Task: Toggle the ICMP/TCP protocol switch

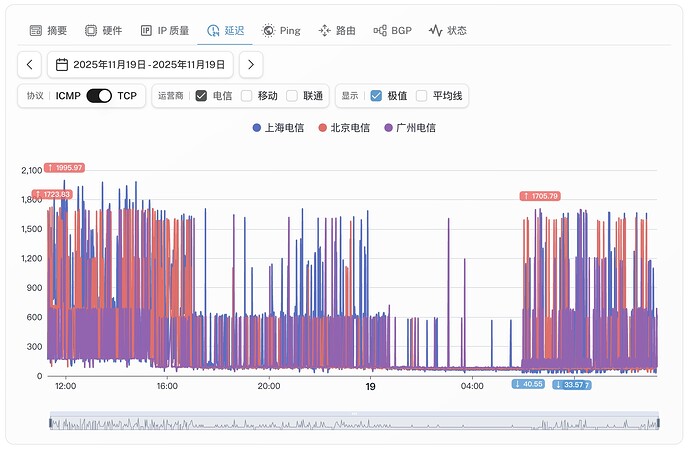Action: (x=99, y=96)
